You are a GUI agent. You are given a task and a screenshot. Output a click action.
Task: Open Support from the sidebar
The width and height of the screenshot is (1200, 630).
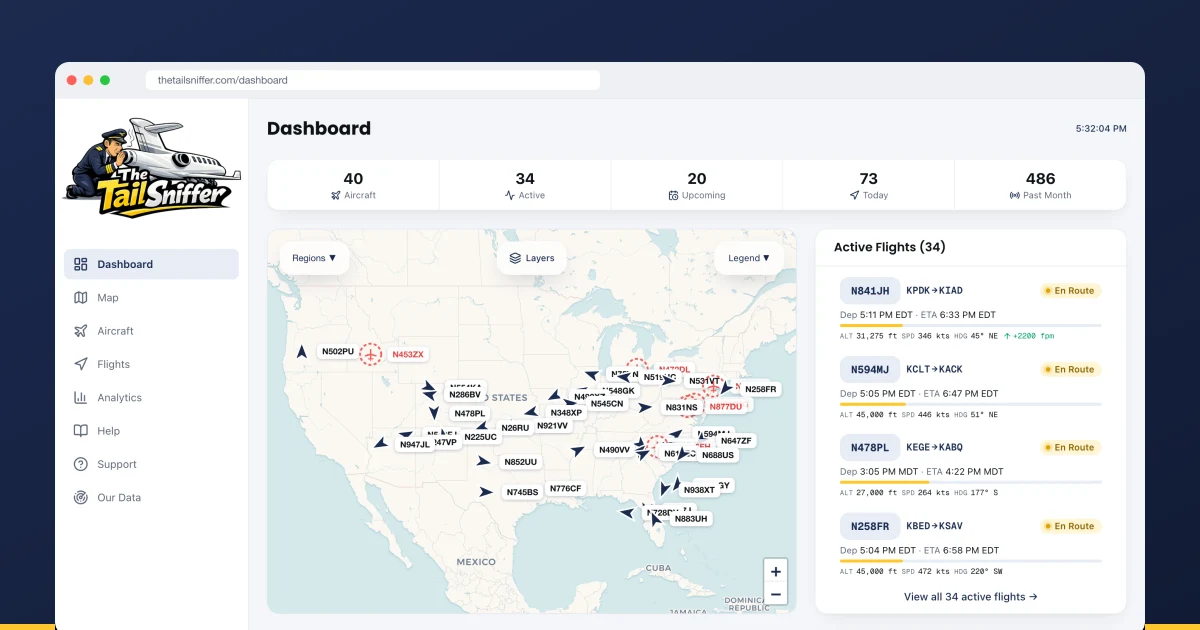tap(152, 464)
